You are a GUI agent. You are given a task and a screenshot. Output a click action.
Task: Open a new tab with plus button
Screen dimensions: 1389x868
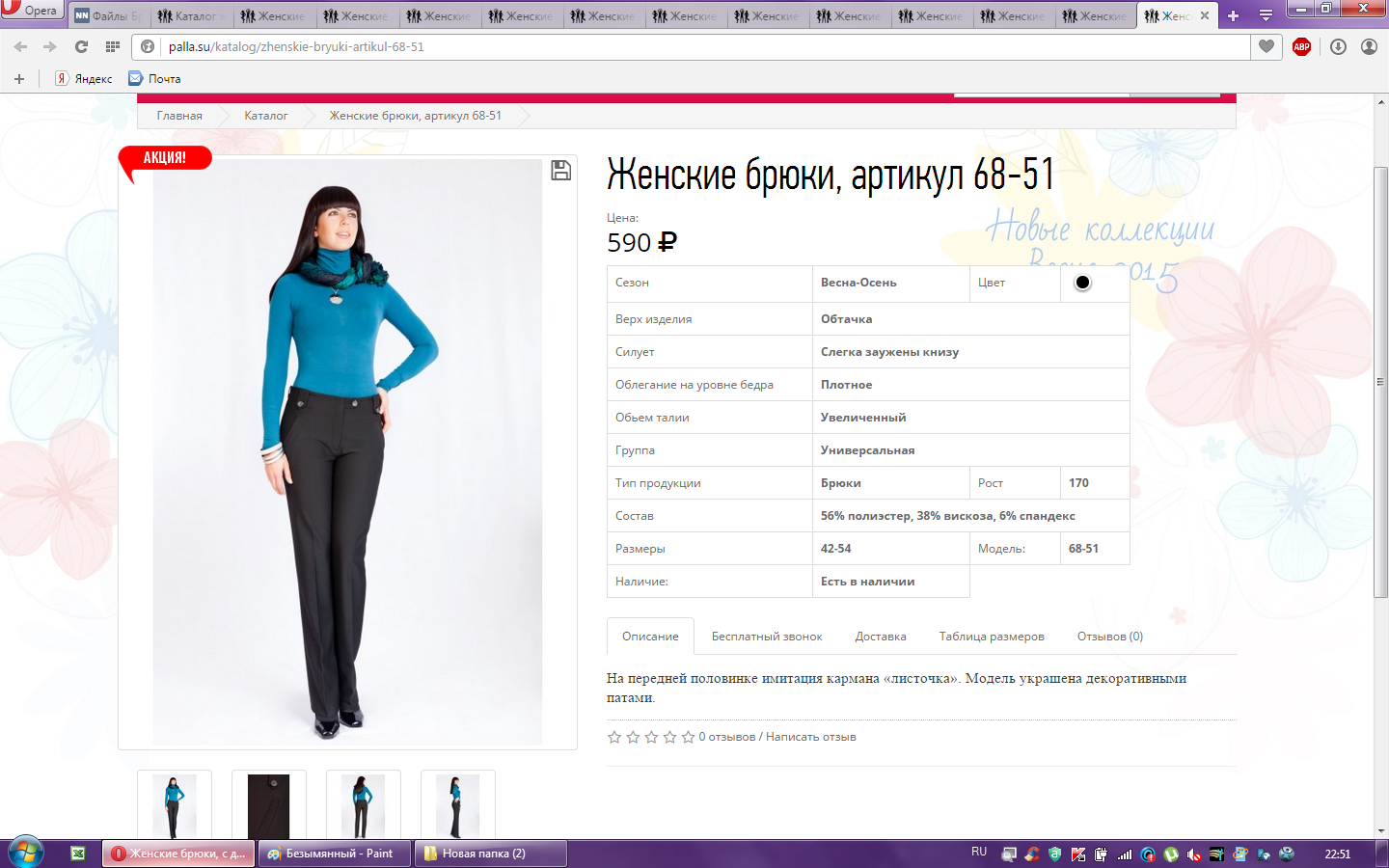[x=1233, y=15]
